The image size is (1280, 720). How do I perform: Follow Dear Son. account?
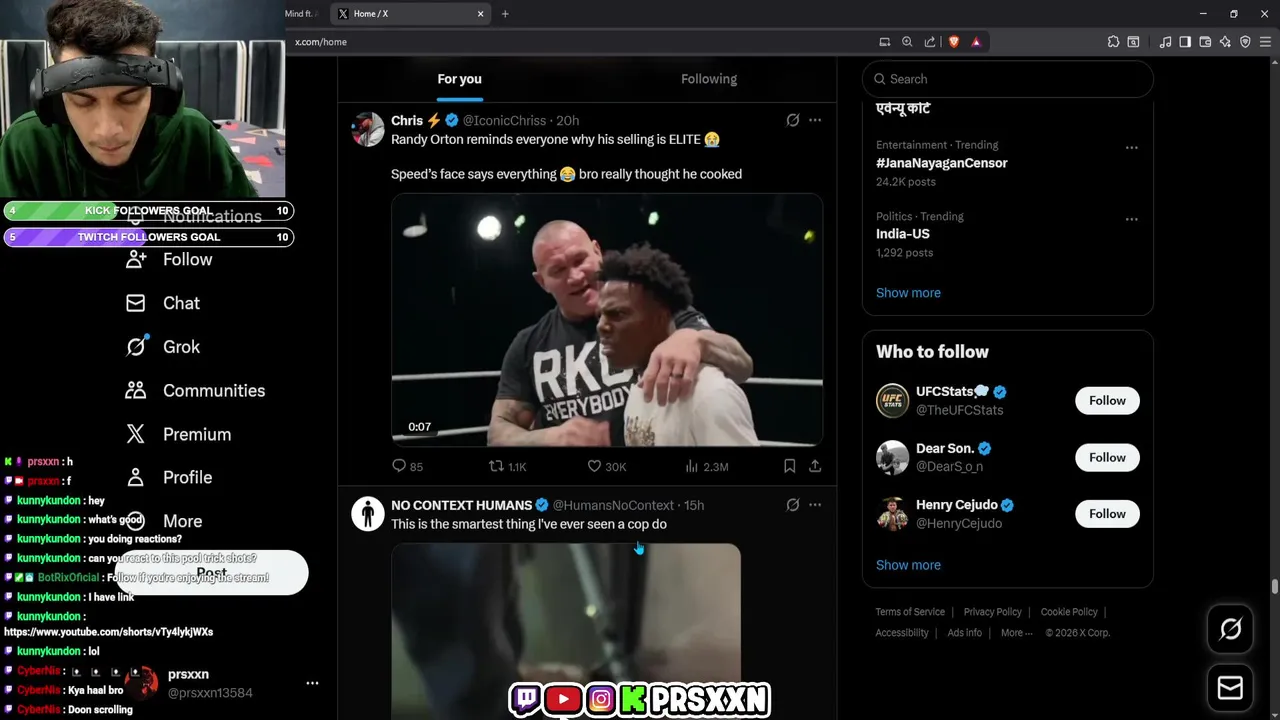(x=1107, y=457)
